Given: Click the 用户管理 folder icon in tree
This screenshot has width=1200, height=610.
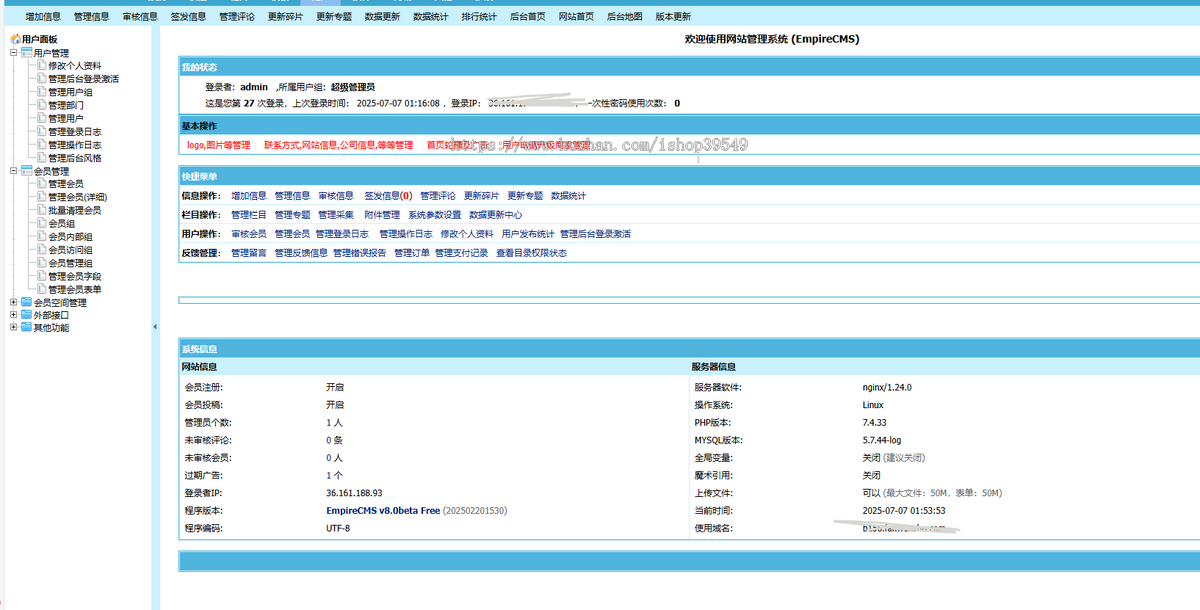Looking at the screenshot, I should (x=26, y=53).
